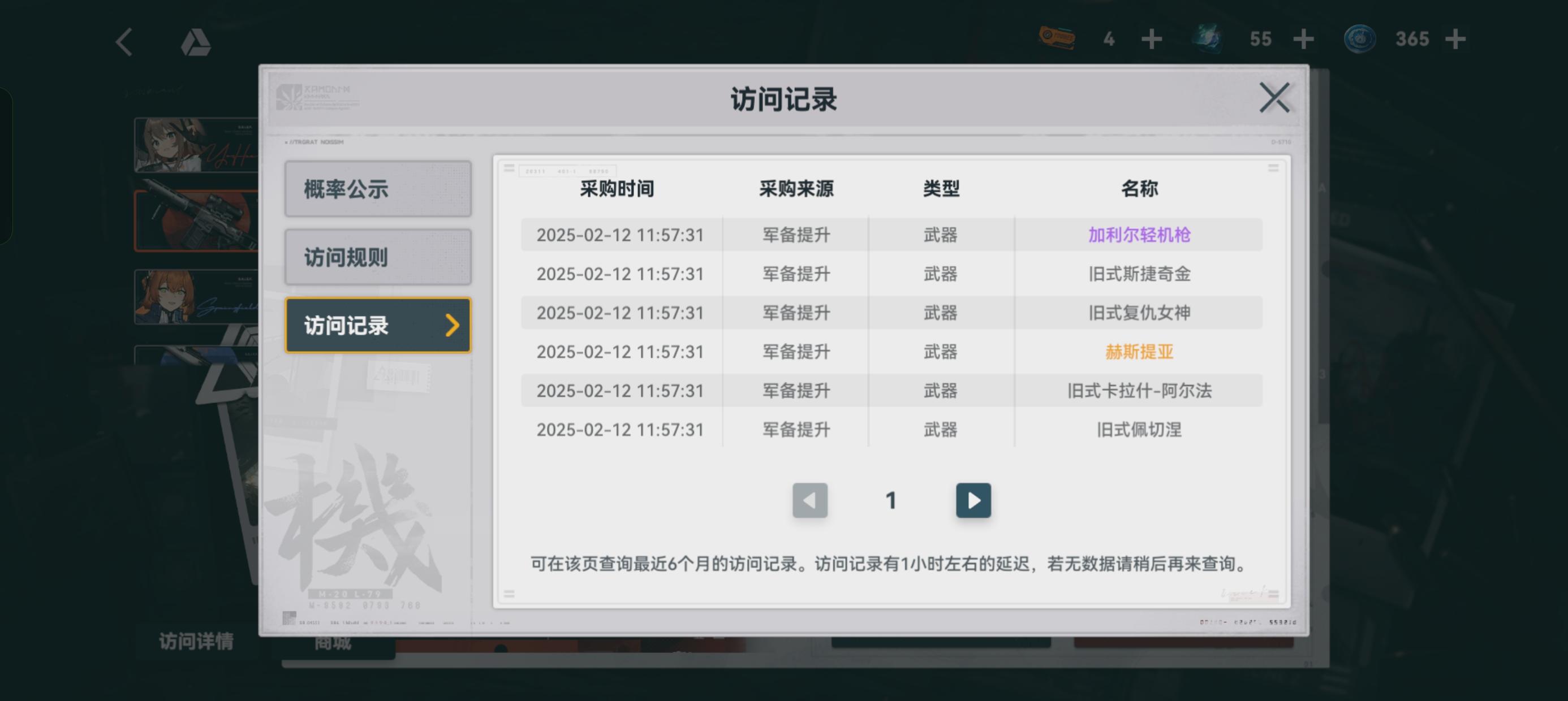Click the previous page arrow button

point(809,500)
